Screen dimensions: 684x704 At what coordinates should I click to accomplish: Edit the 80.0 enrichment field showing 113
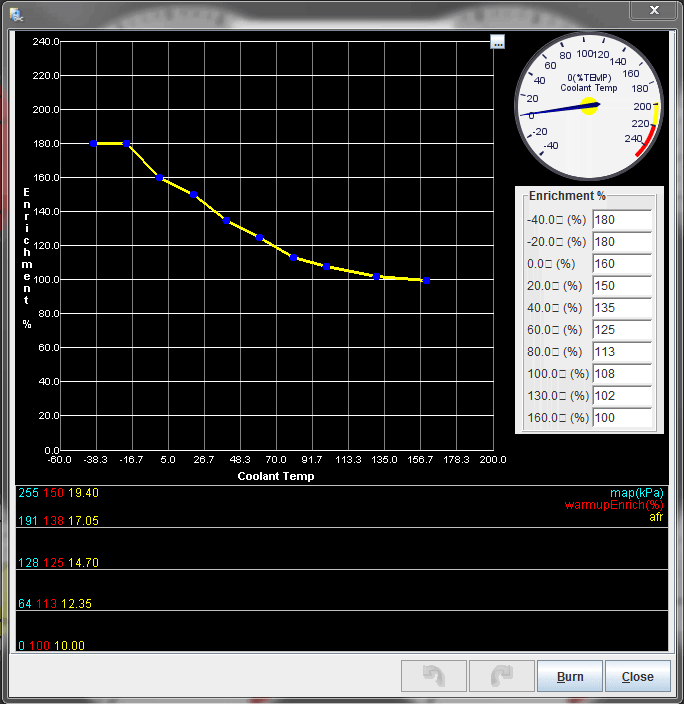click(x=622, y=352)
